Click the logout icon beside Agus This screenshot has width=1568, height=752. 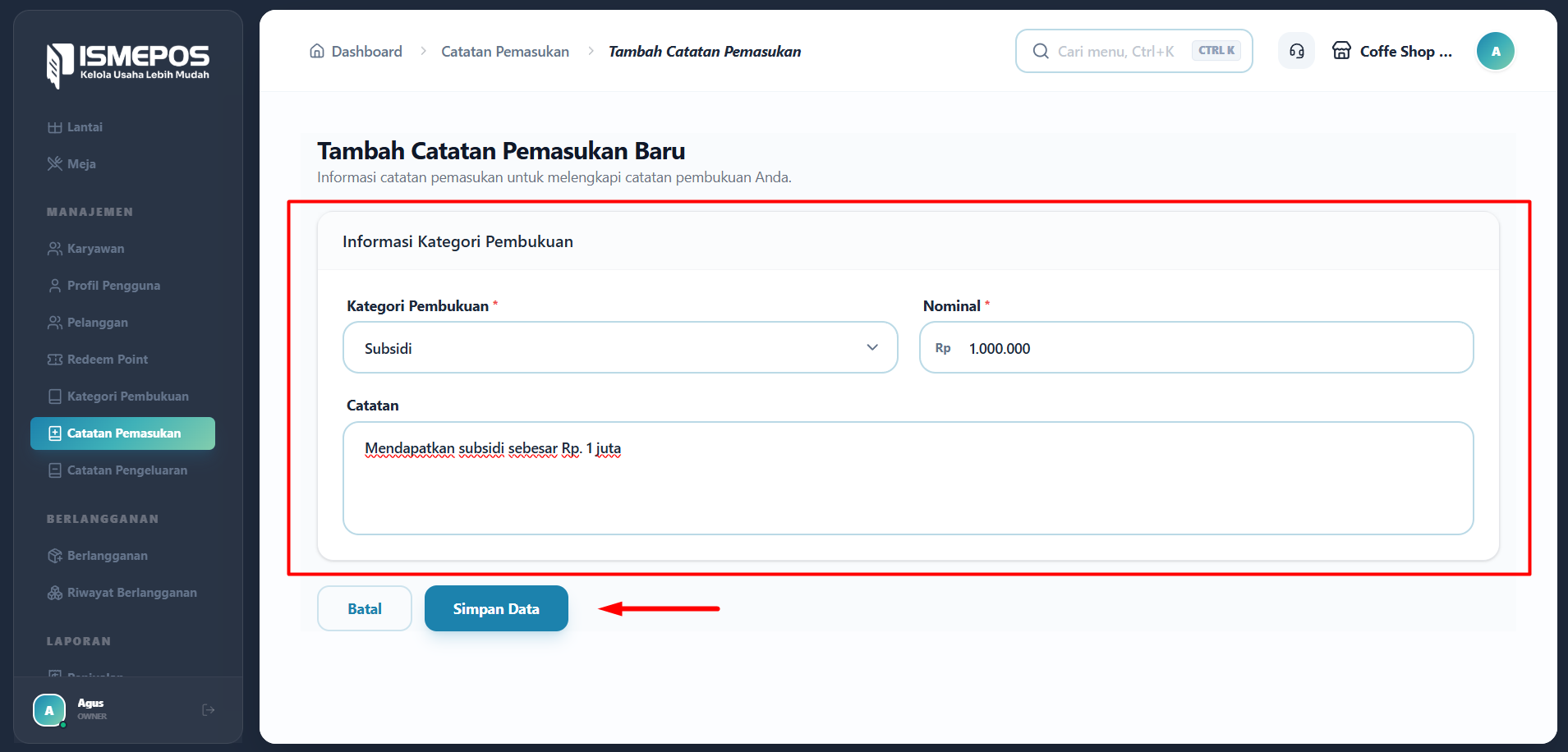point(209,710)
